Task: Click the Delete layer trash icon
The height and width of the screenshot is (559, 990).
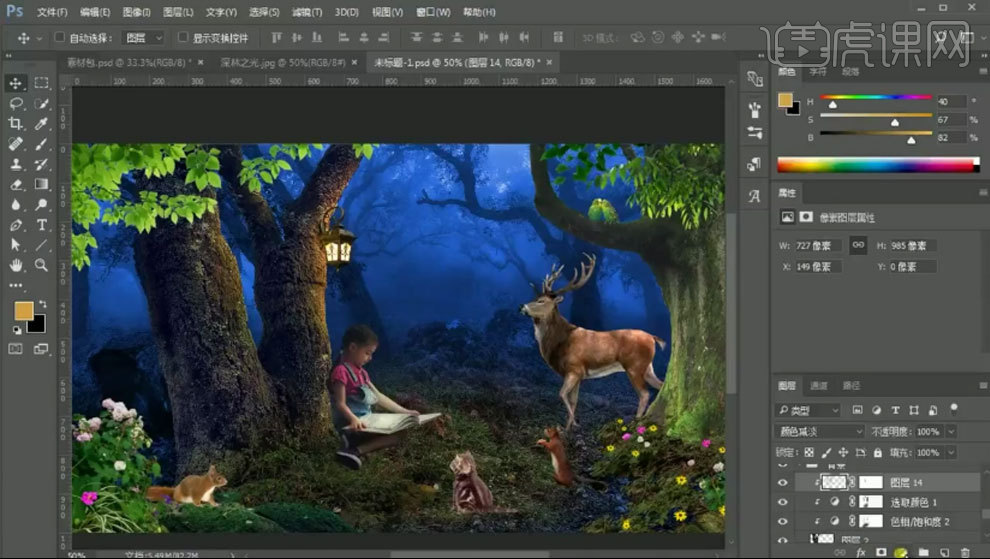Action: point(965,552)
